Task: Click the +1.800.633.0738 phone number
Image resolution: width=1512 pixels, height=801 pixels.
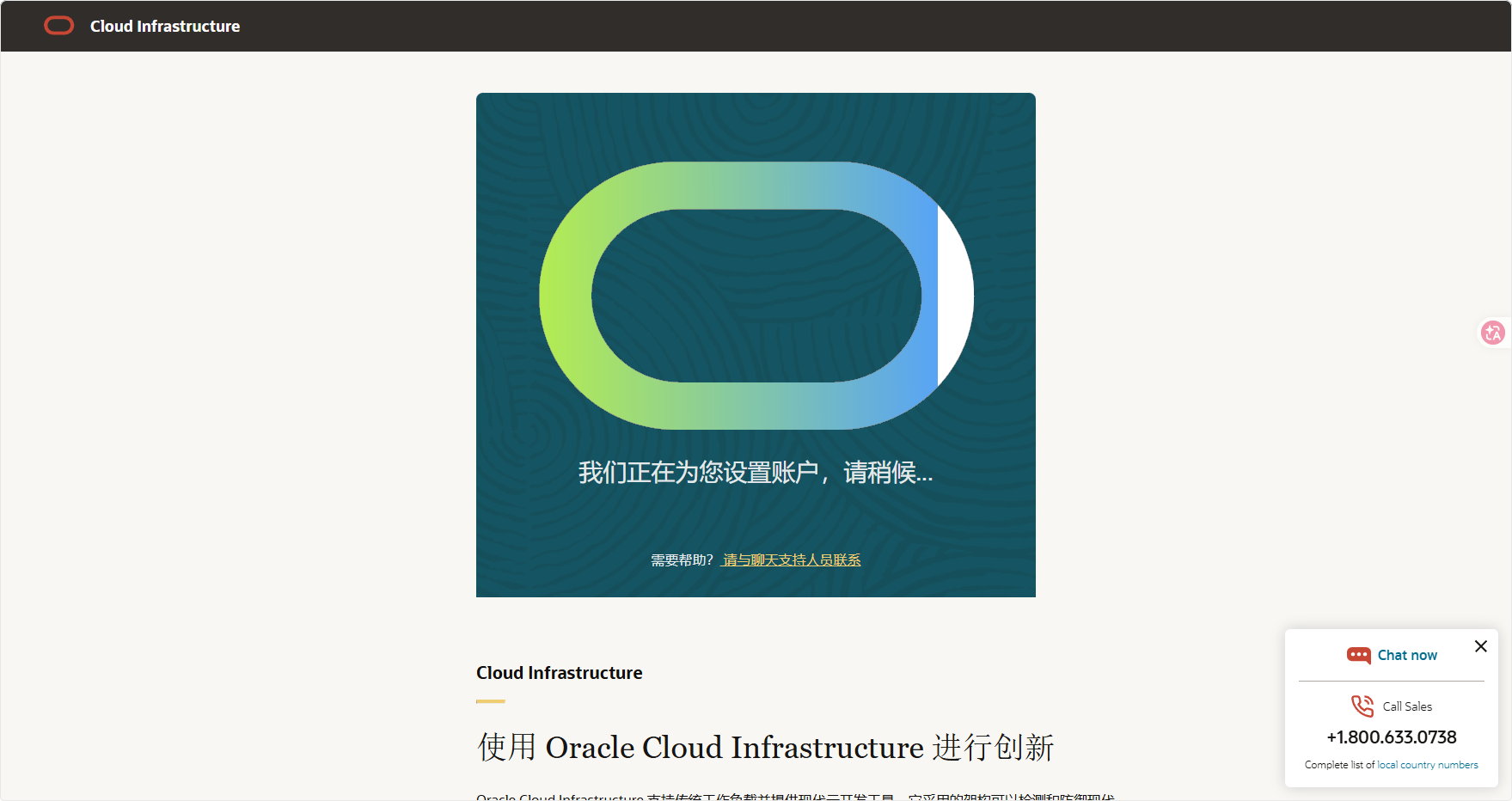Action: pos(1392,737)
